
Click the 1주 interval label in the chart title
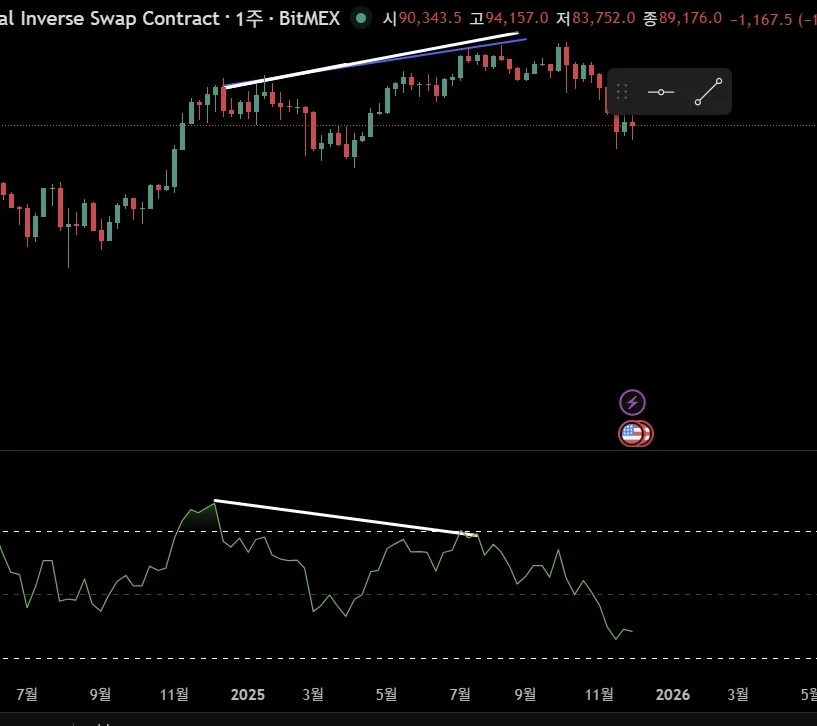click(249, 19)
